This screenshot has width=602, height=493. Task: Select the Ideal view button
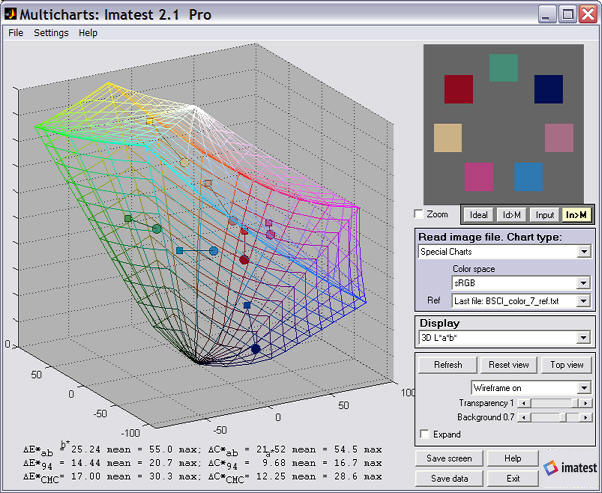tap(478, 215)
